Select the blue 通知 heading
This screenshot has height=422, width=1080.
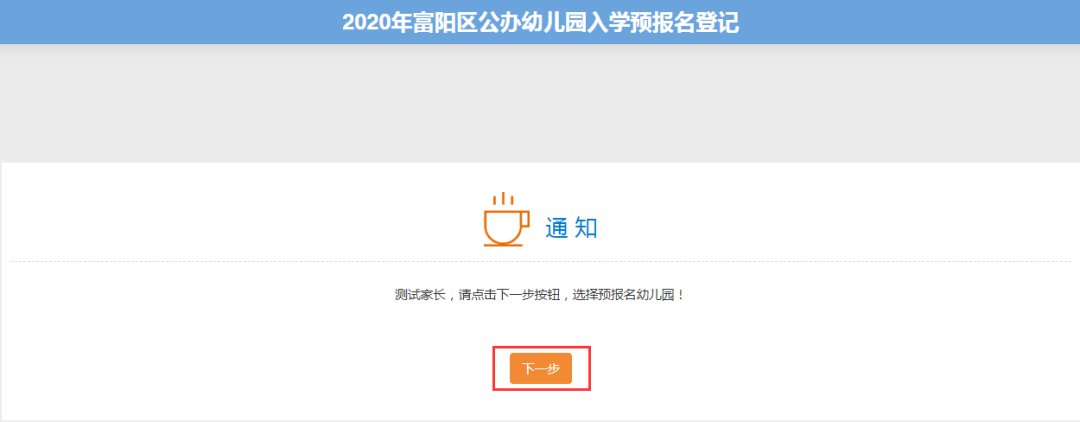(571, 228)
